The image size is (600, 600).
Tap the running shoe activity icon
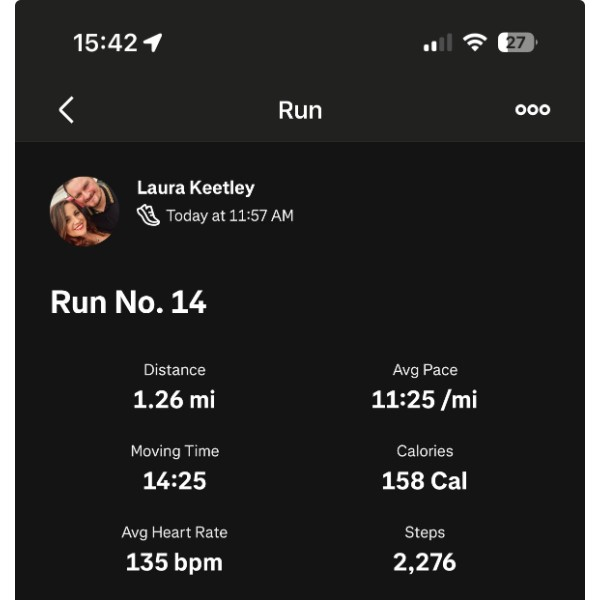[148, 215]
